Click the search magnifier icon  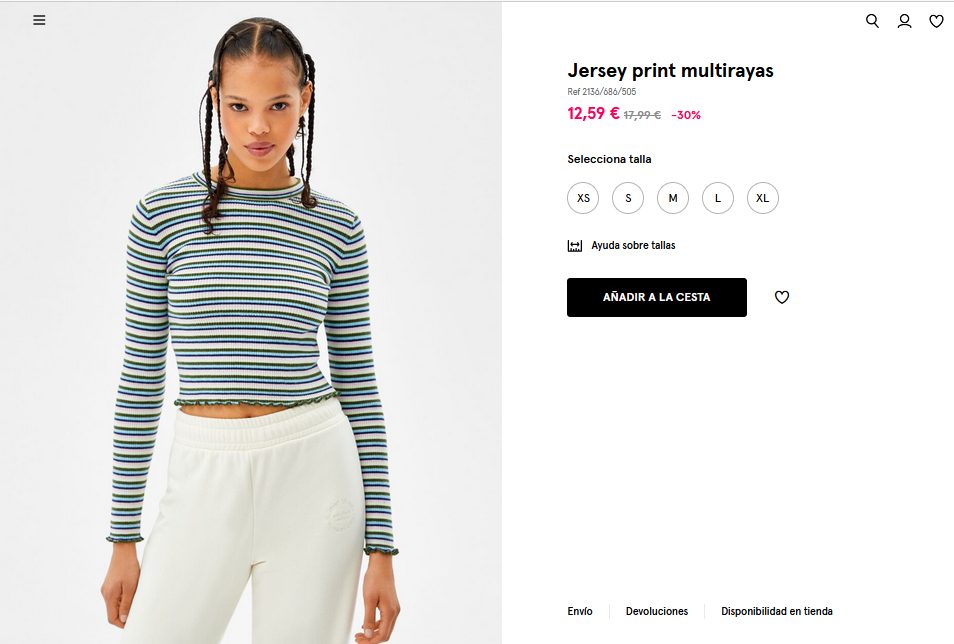(872, 21)
